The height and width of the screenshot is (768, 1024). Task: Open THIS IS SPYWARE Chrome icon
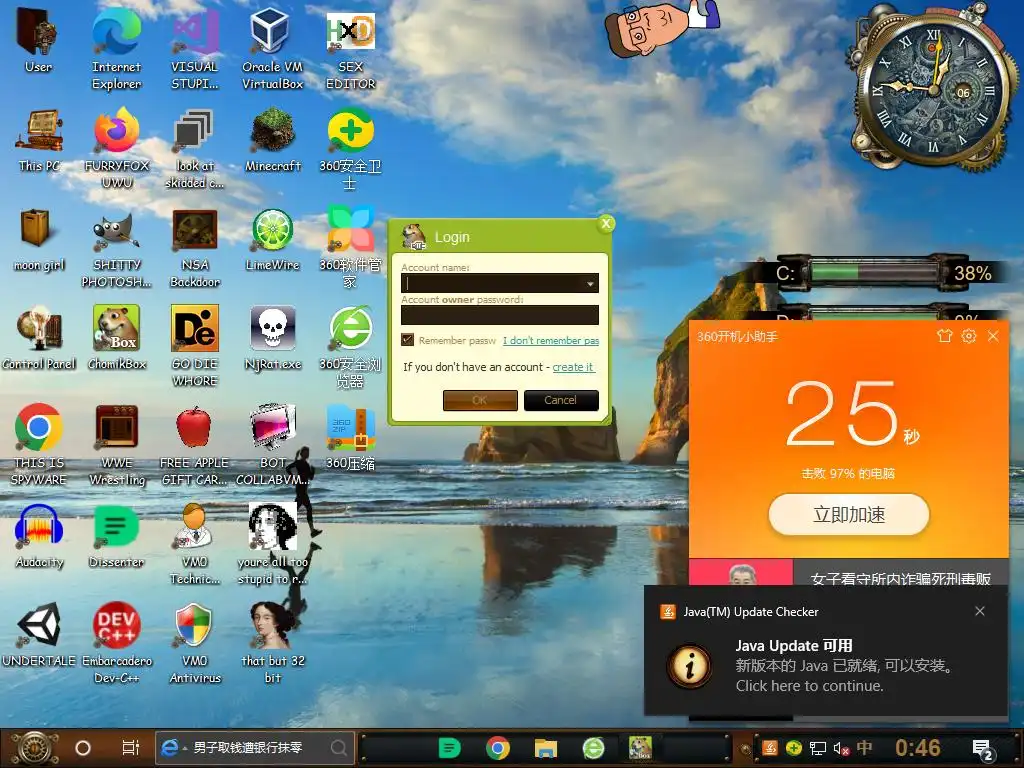point(39,445)
